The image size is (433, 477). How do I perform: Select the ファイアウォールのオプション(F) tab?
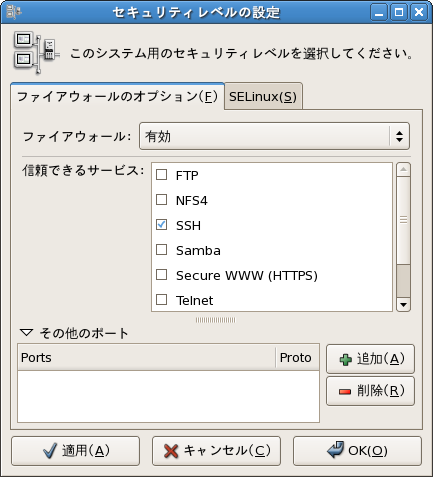(117, 97)
